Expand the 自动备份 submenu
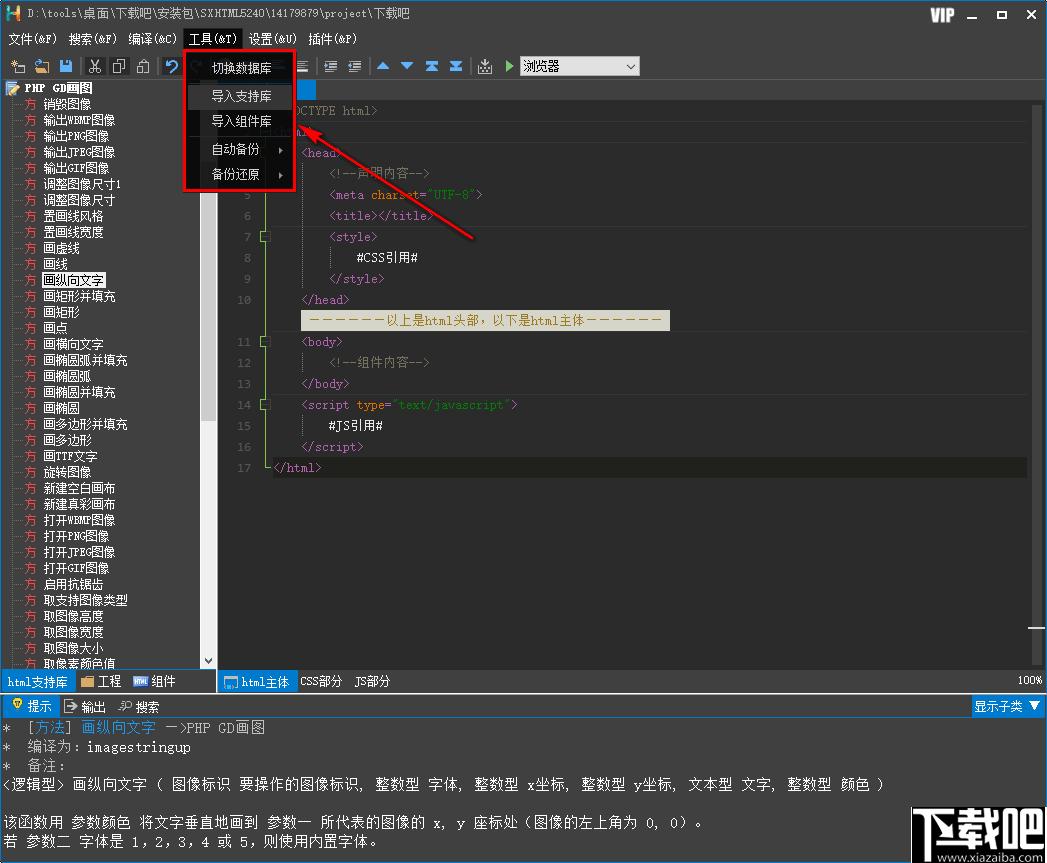 click(x=240, y=150)
